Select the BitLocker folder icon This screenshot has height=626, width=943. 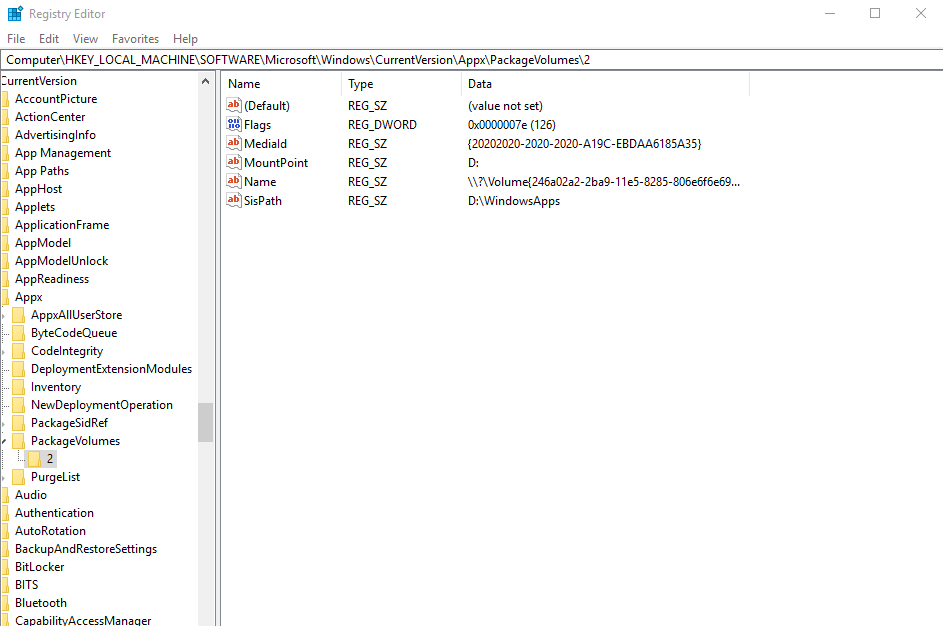[5, 567]
